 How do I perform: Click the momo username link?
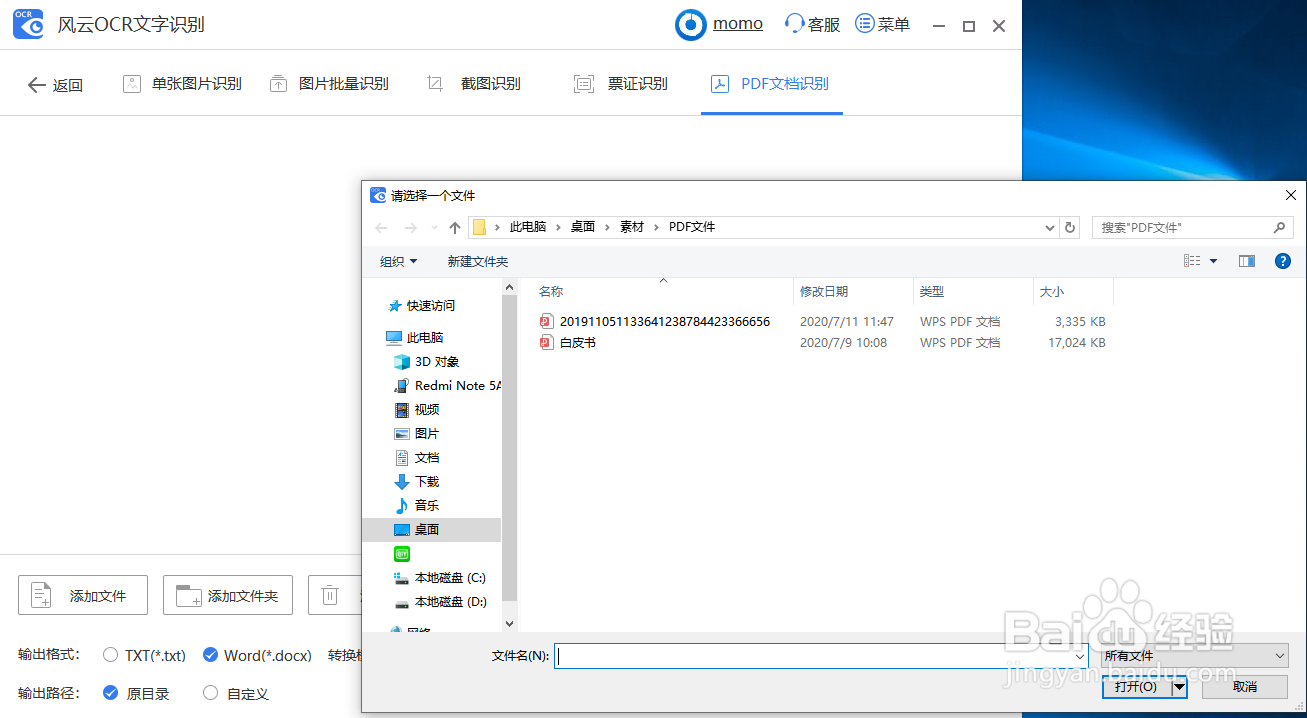pyautogui.click(x=738, y=24)
